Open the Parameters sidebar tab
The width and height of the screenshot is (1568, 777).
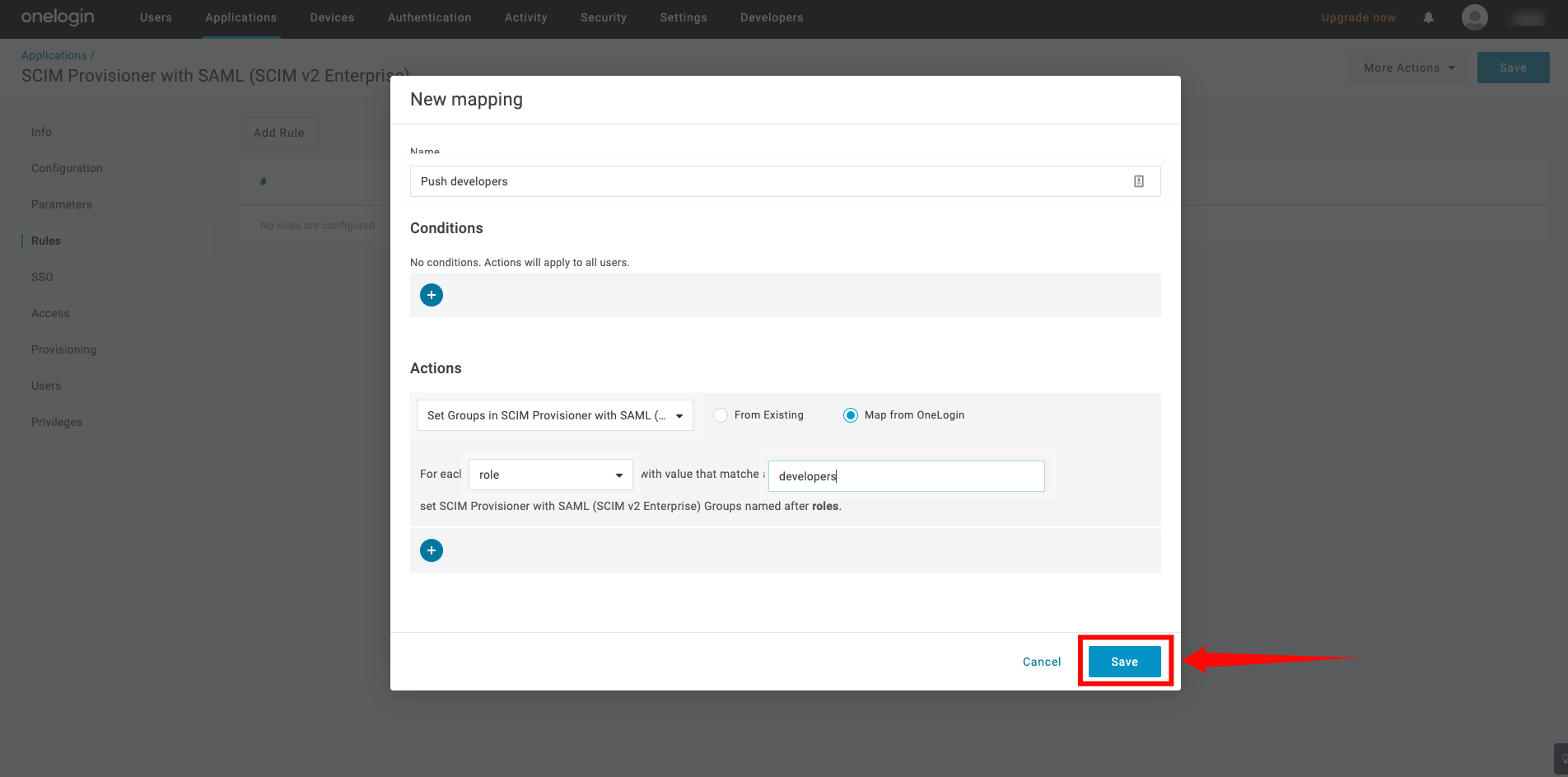click(62, 204)
